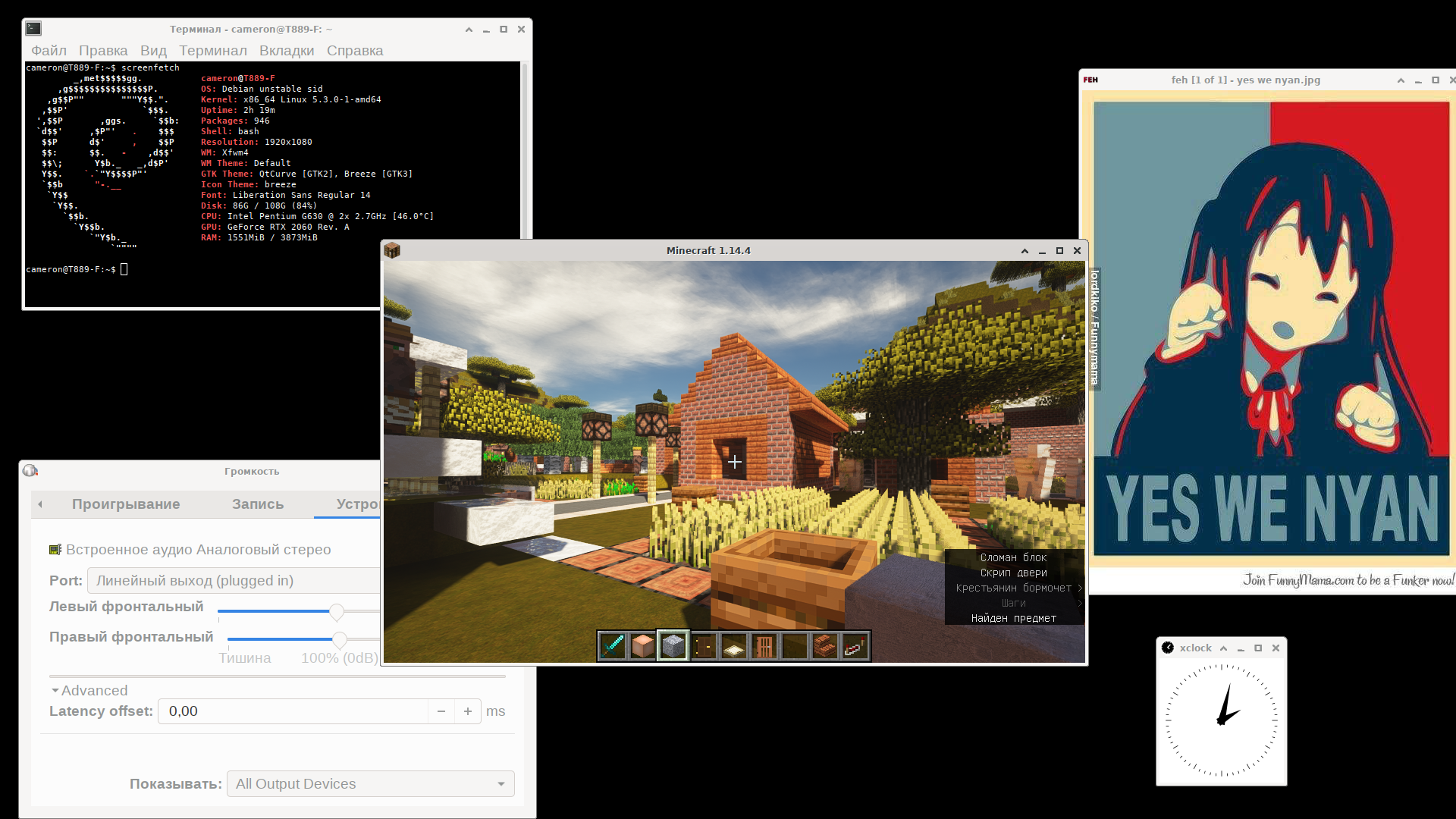Decrease latency offset with minus button
The image size is (1456, 819).
coord(441,711)
